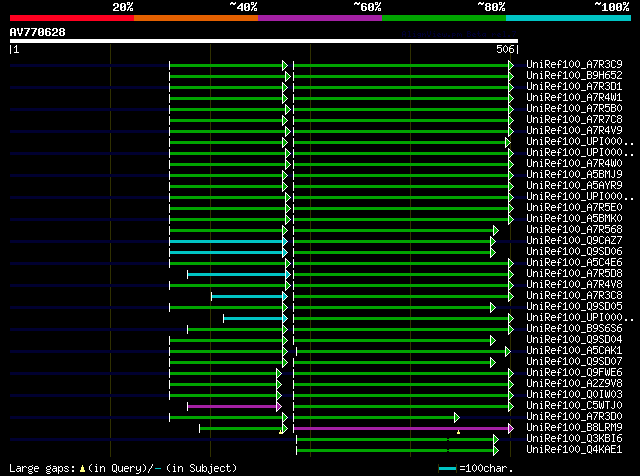Select the UniRef100_Q9FWE6 hit
This screenshot has height=476, width=640.
click(574, 373)
